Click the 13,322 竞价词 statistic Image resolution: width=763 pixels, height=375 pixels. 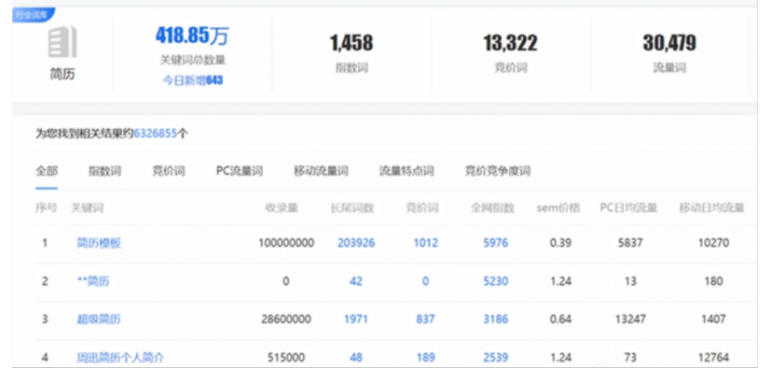(x=510, y=43)
